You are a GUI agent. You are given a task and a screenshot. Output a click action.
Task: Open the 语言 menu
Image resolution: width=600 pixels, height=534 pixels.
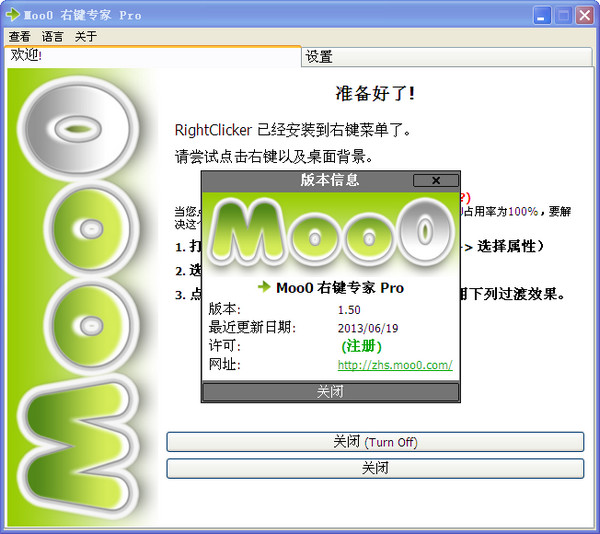pyautogui.click(x=52, y=37)
